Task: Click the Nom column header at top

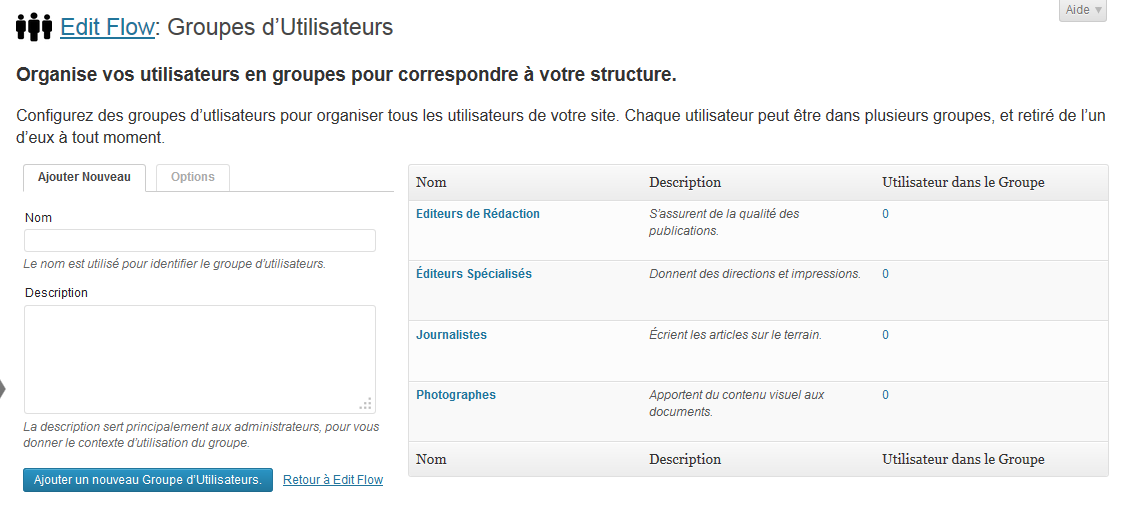Action: click(431, 182)
